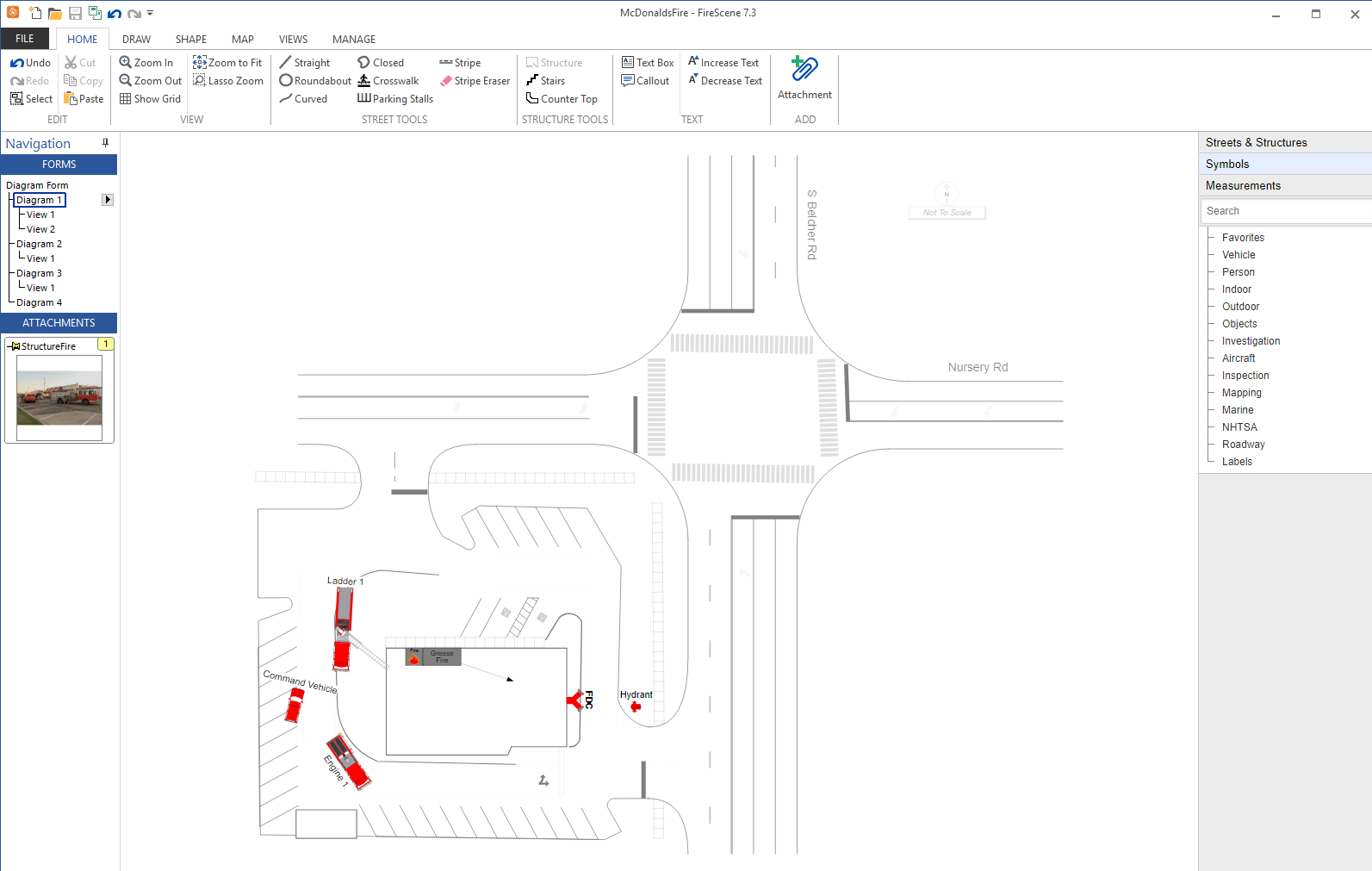
Task: Expand the Favorites symbol category
Action: point(1243,238)
